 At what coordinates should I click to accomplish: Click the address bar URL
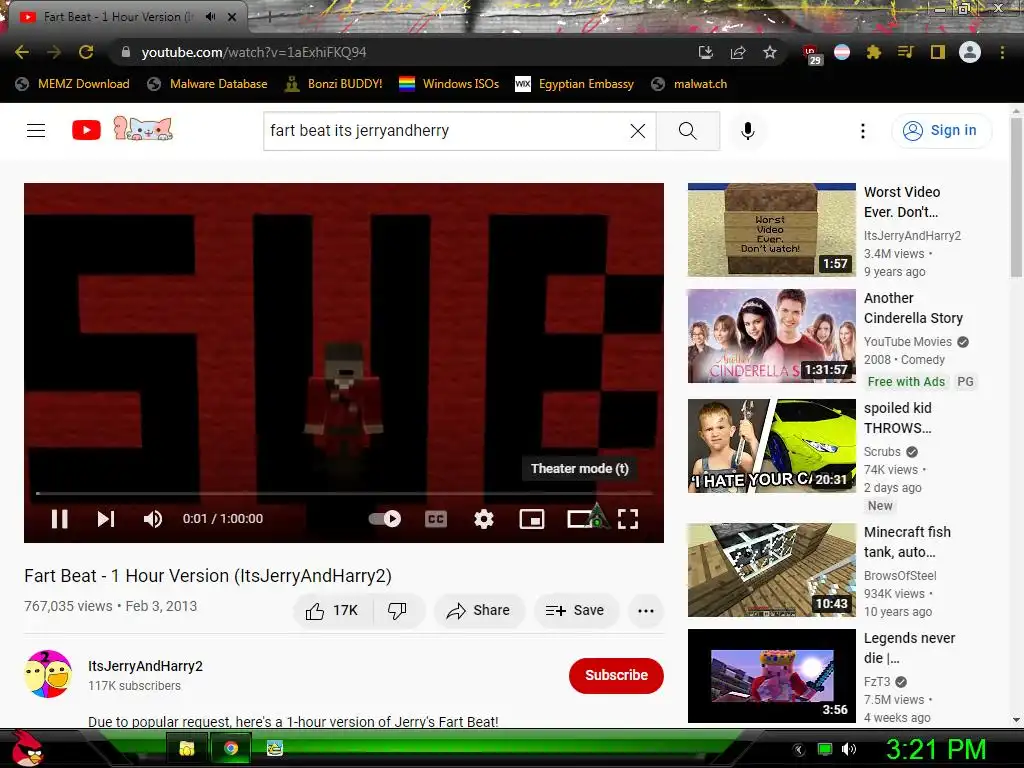click(x=253, y=52)
